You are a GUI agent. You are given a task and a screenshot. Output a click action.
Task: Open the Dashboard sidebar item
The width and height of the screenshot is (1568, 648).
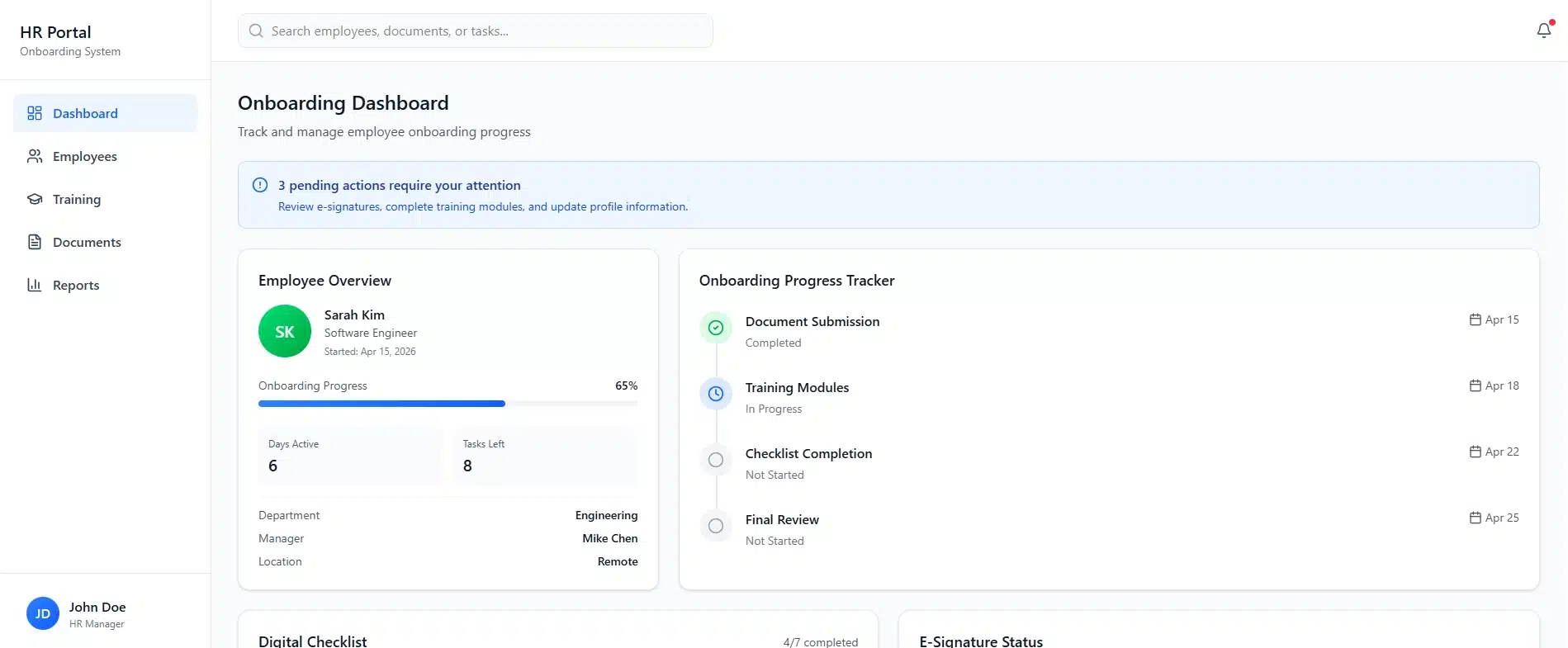[105, 113]
